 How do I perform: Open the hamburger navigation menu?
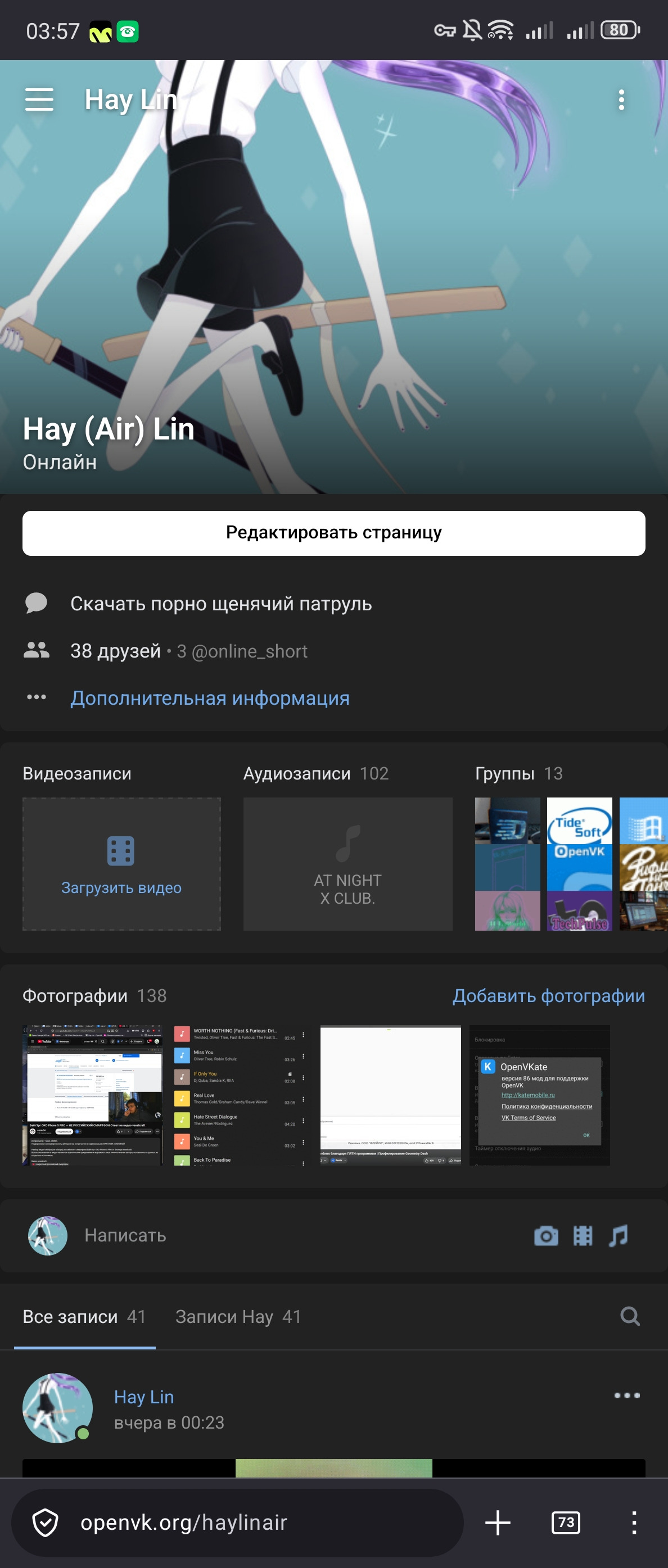(39, 99)
